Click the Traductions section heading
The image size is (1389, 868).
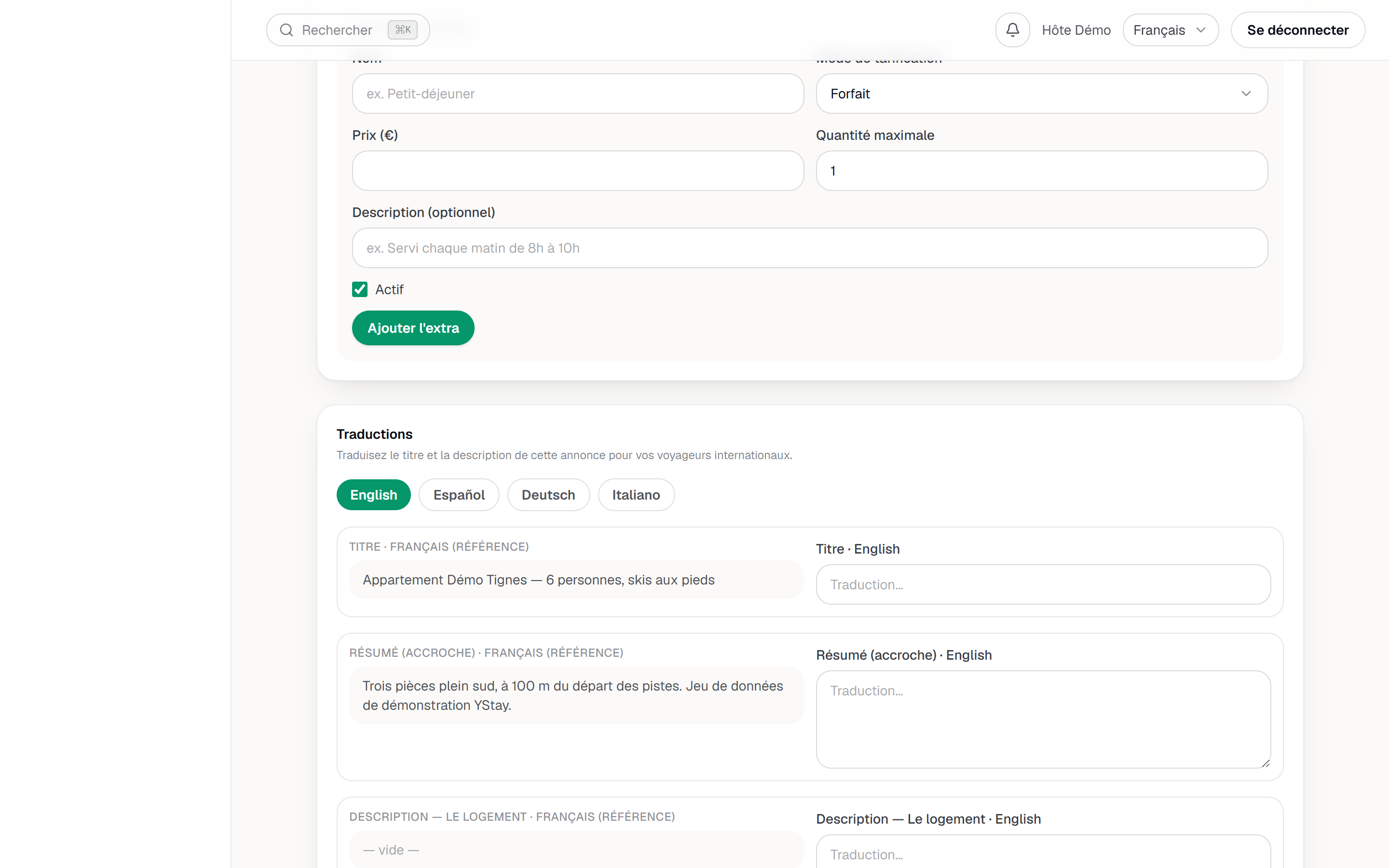pyautogui.click(x=374, y=434)
